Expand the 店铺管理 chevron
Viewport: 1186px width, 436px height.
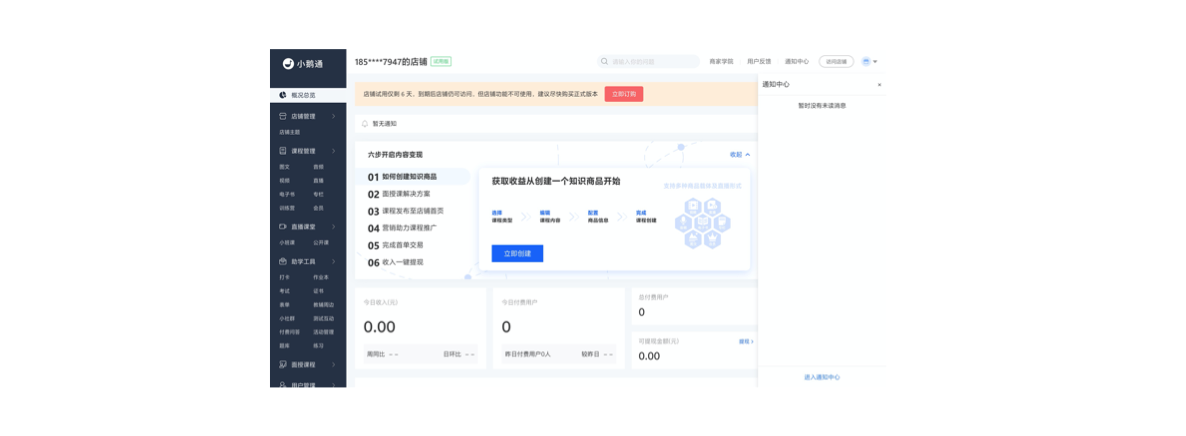pos(334,117)
